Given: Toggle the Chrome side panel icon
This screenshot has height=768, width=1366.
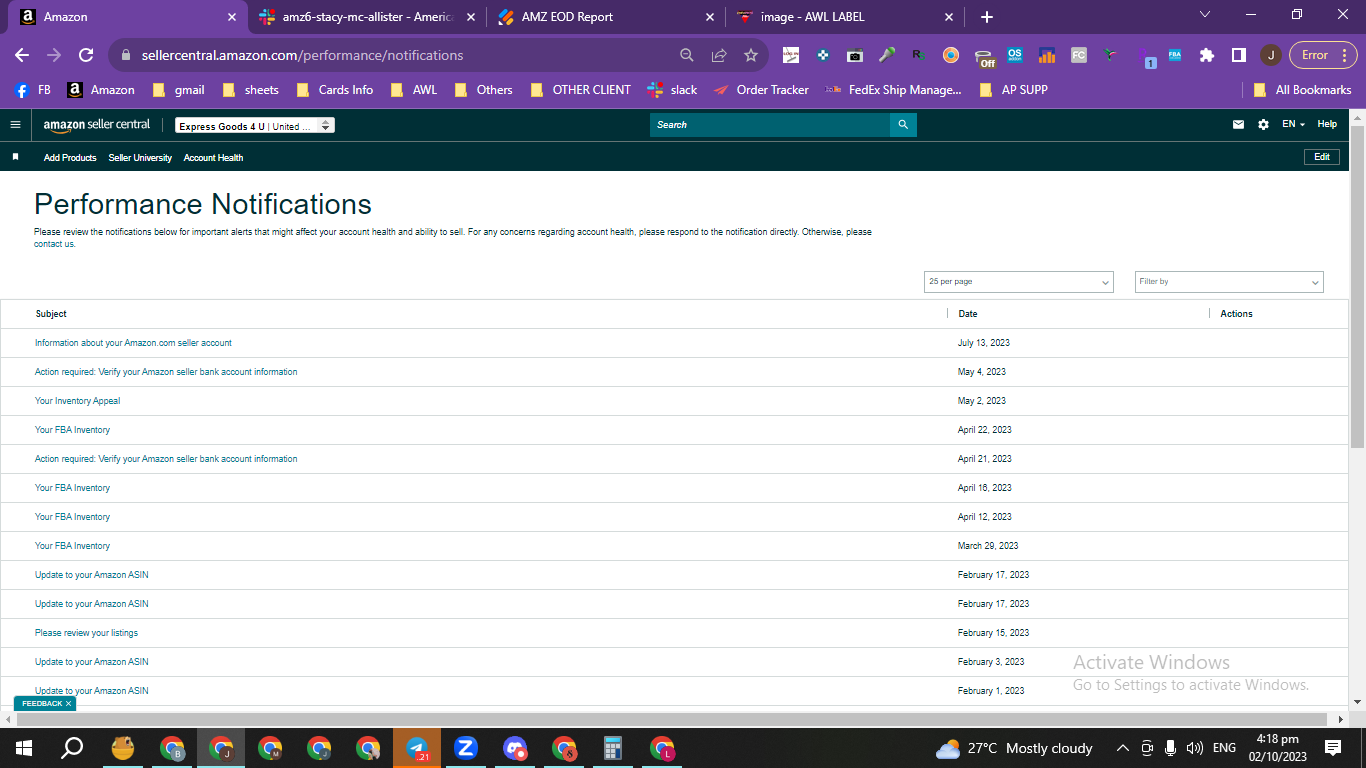Looking at the screenshot, I should click(1238, 55).
